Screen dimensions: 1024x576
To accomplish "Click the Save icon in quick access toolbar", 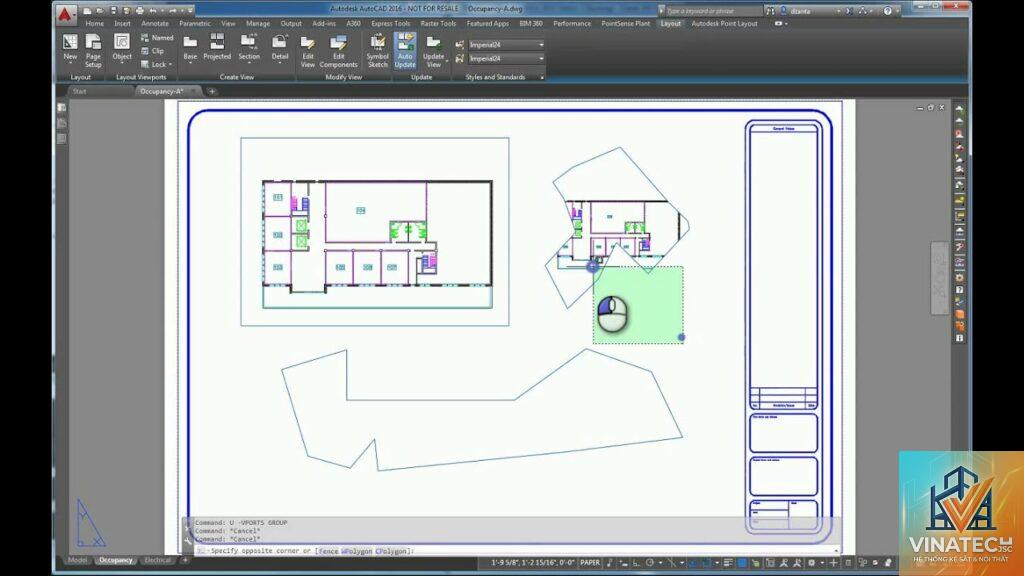I will tap(113, 10).
